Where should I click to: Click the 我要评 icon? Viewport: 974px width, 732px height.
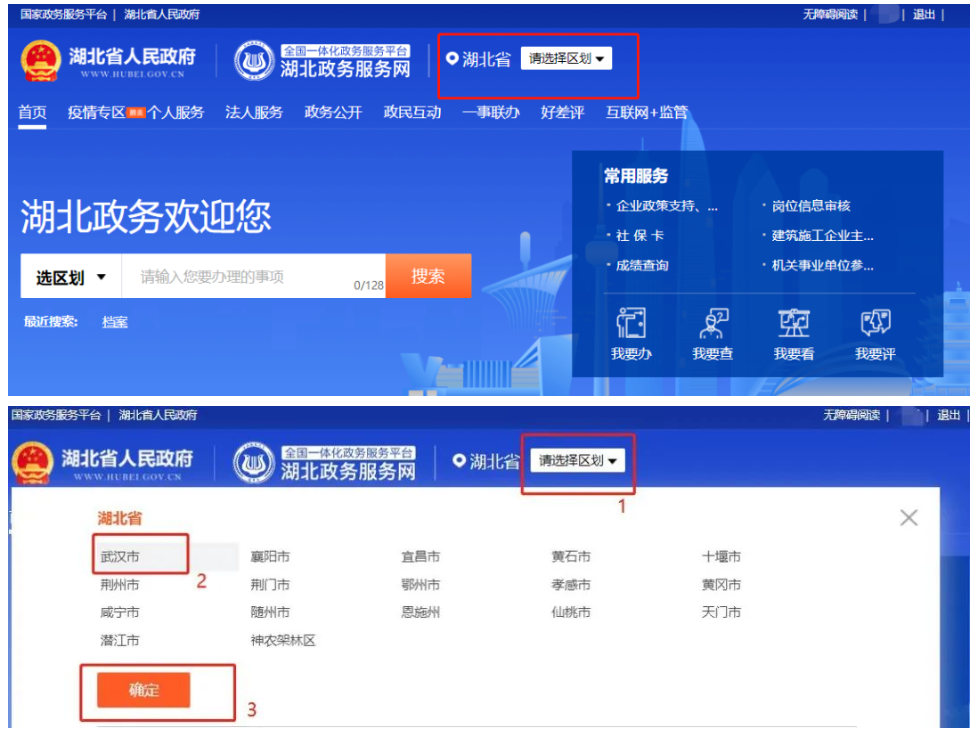coord(875,323)
